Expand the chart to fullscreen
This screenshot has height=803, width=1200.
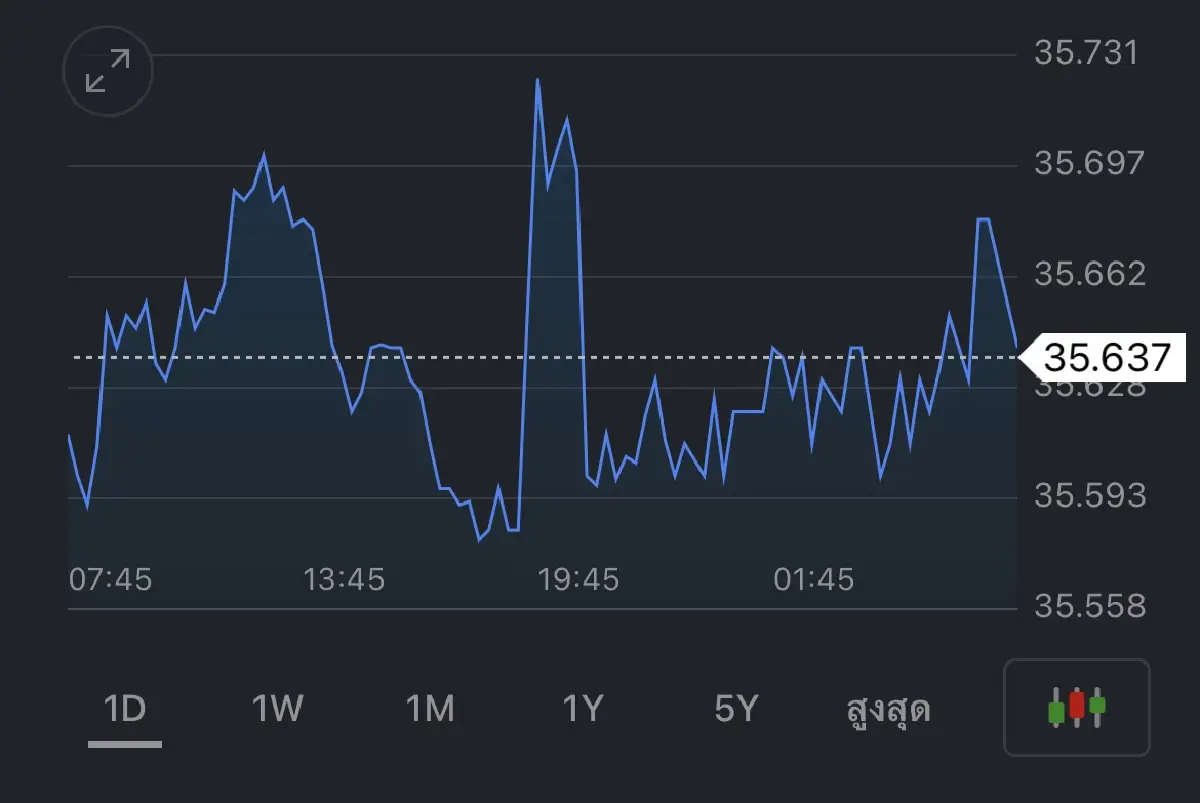coord(108,72)
